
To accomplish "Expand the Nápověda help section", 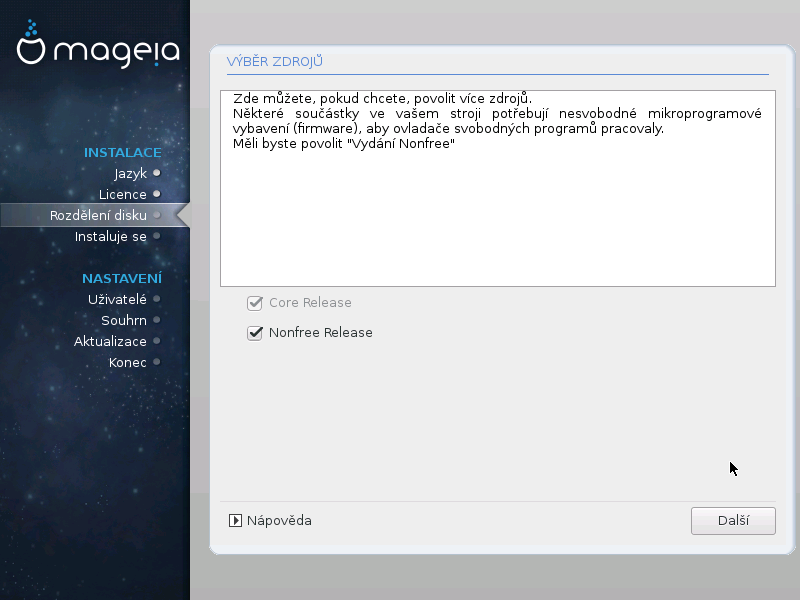I will click(235, 520).
